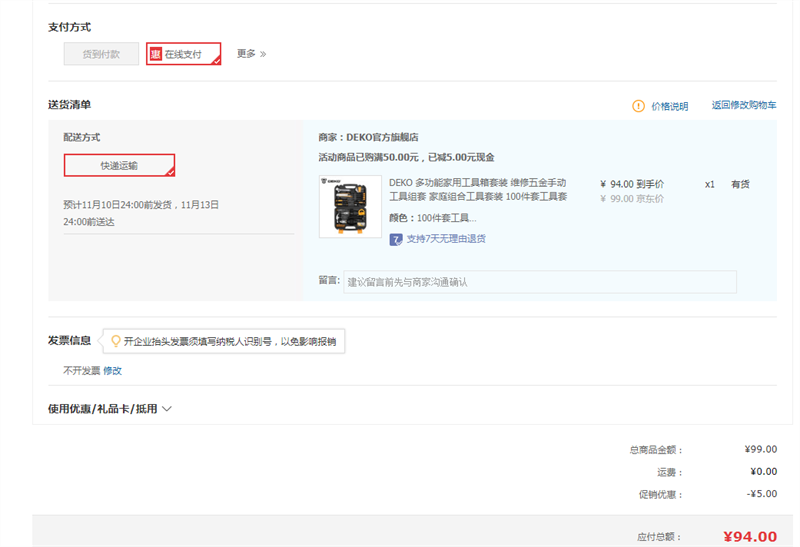
Task: Click the 颜色 100件套工具 variant text
Action: click(432, 217)
